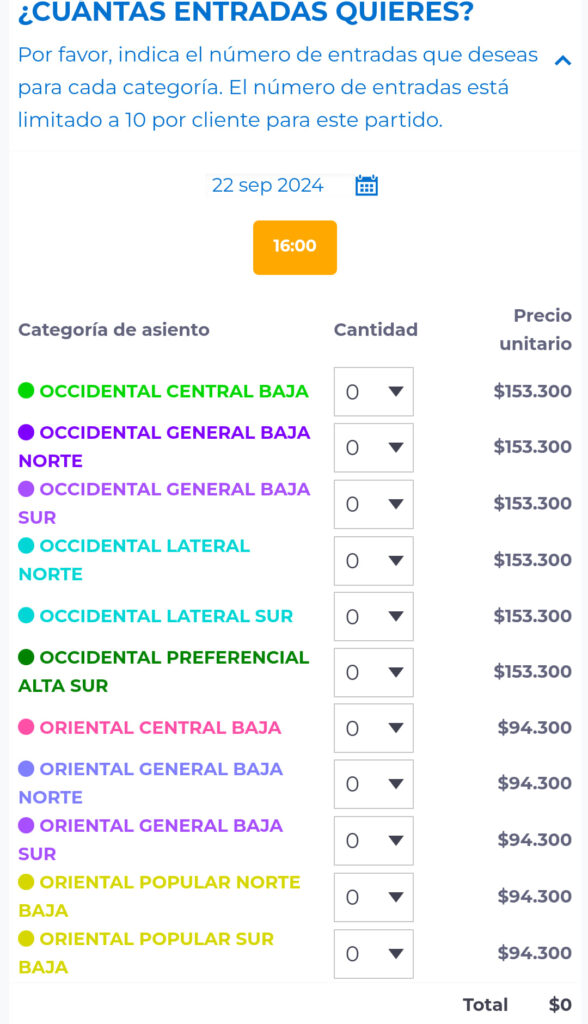
Task: Open quantity dropdown for Oriental General Baja Sur
Action: click(374, 840)
